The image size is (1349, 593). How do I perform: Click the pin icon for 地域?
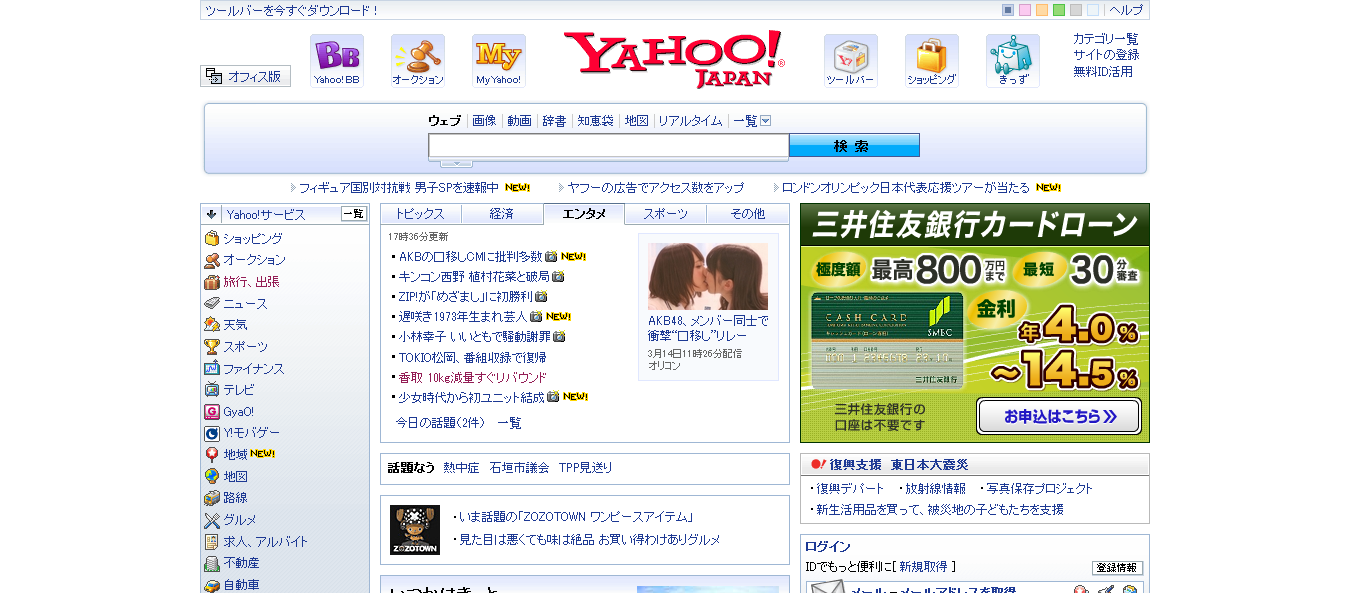[x=212, y=455]
